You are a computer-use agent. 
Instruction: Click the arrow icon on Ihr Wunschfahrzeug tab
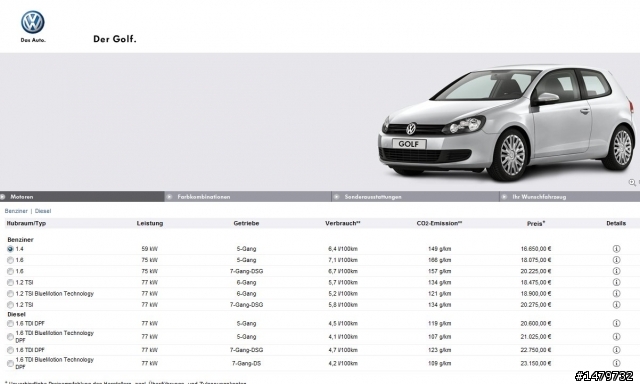(504, 197)
